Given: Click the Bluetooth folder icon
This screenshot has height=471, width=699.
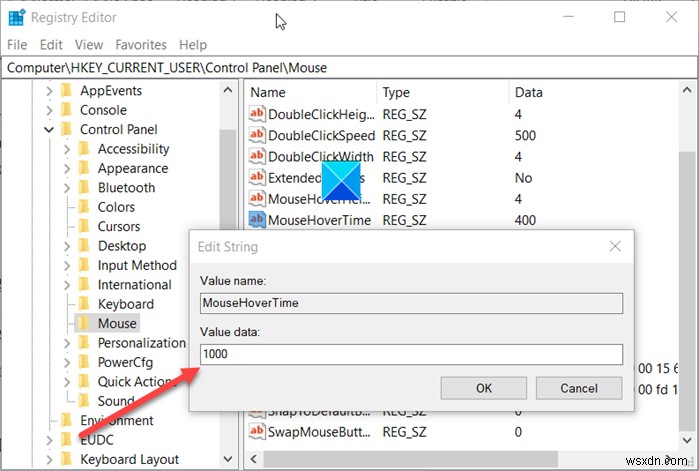Looking at the screenshot, I should pos(84,188).
